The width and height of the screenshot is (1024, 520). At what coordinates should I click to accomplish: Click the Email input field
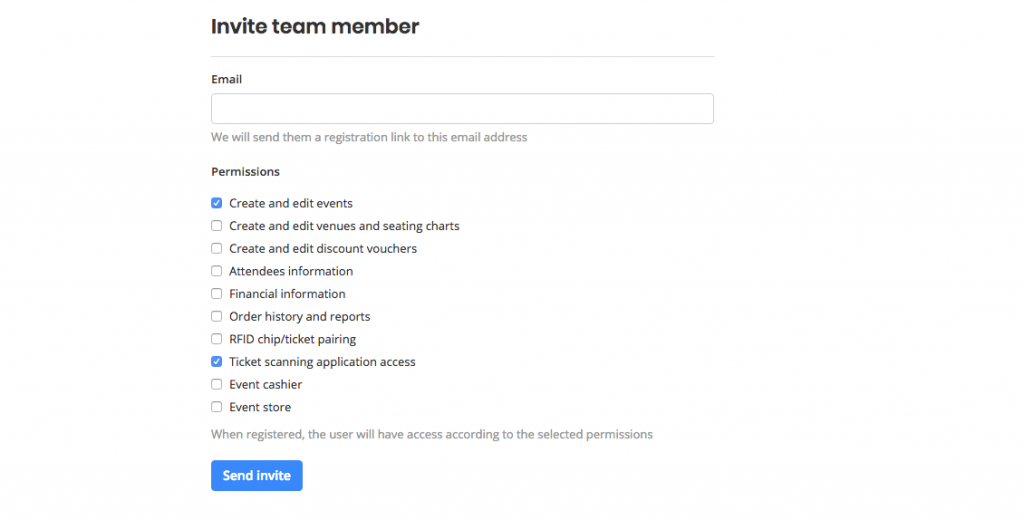click(462, 109)
